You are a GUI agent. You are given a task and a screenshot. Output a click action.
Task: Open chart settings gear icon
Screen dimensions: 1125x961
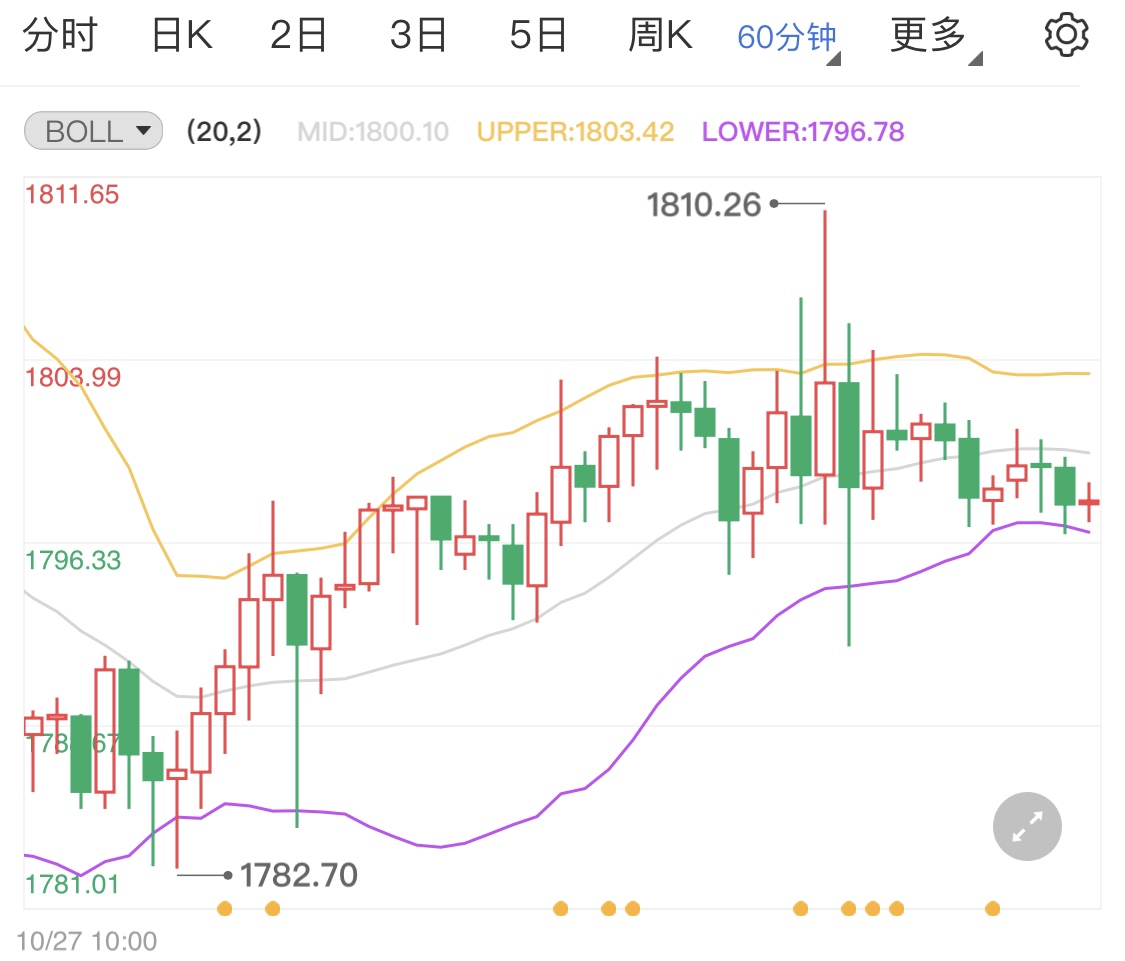point(1066,36)
